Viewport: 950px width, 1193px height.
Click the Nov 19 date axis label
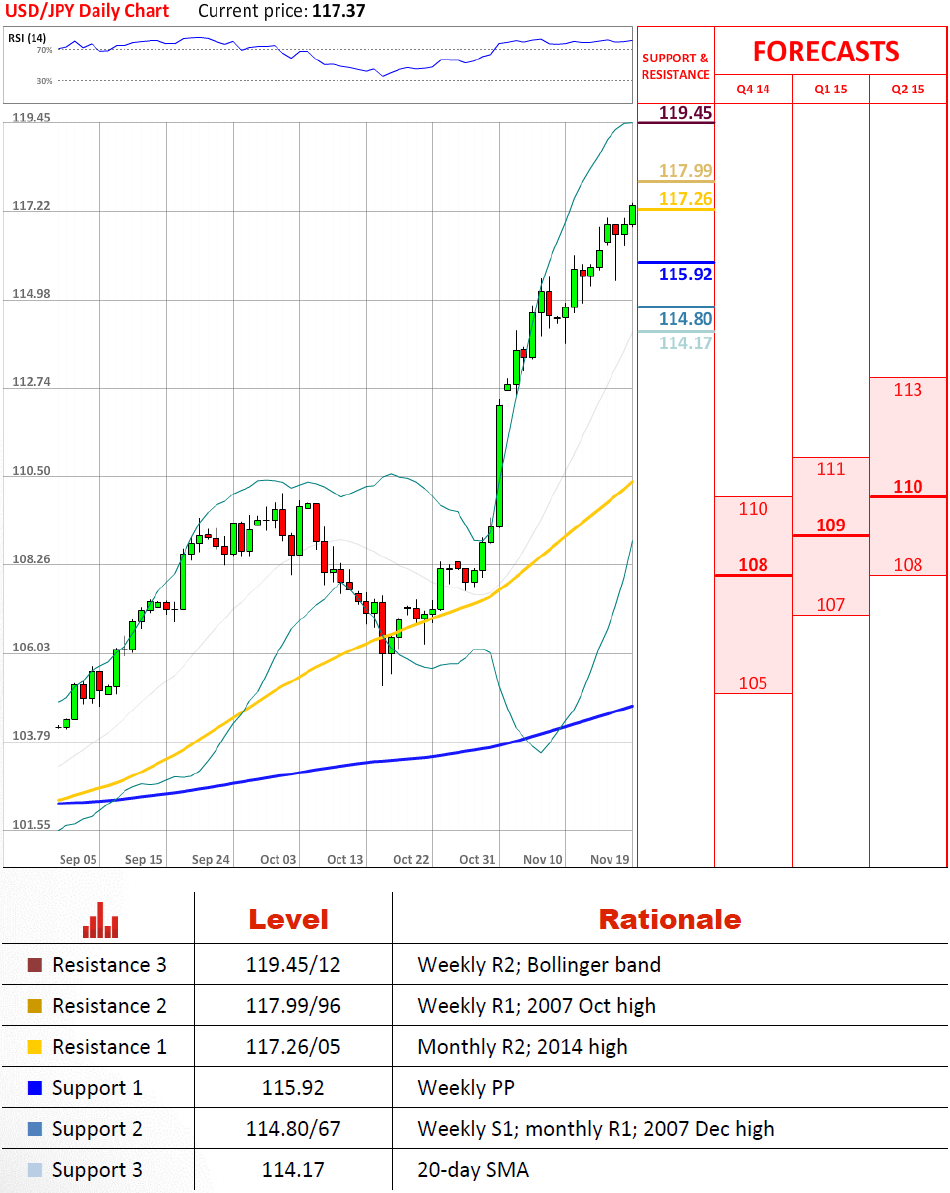tap(610, 859)
